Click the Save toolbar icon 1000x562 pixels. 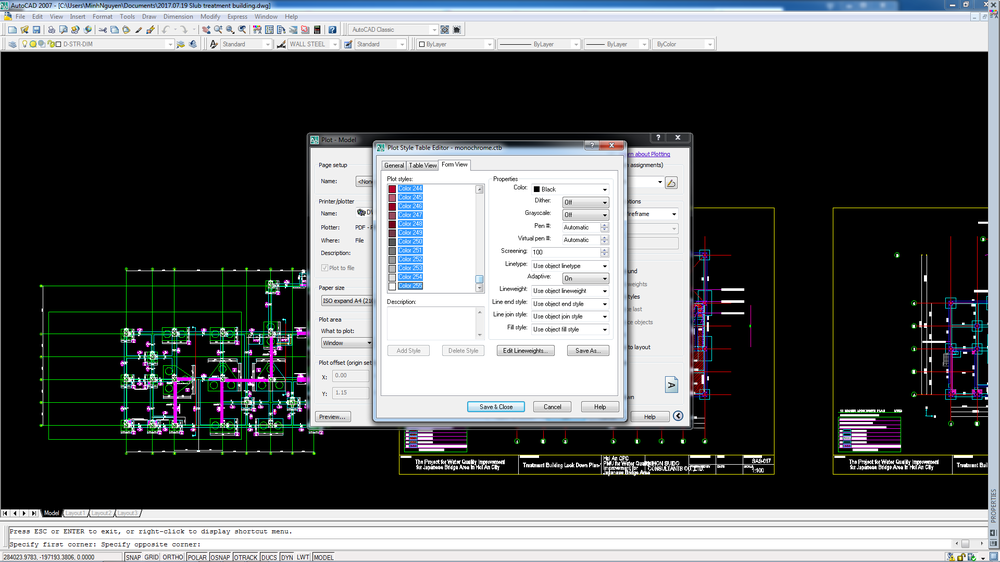(x=36, y=29)
